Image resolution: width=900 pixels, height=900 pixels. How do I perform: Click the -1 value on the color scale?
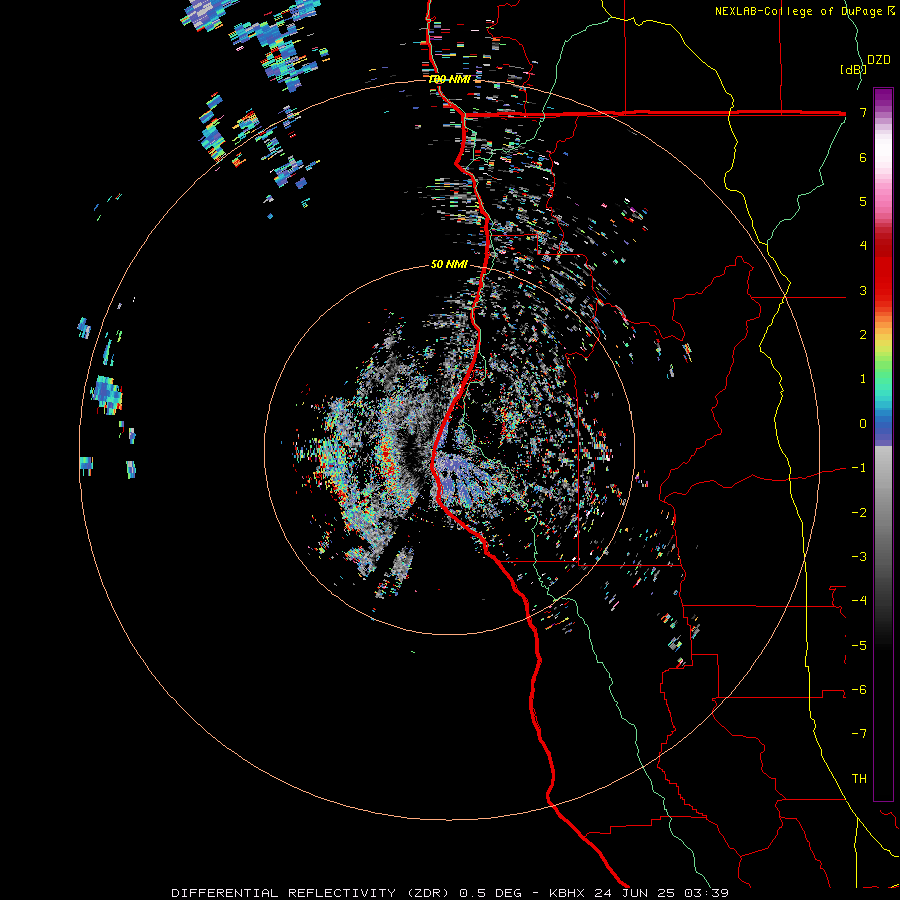859,468
